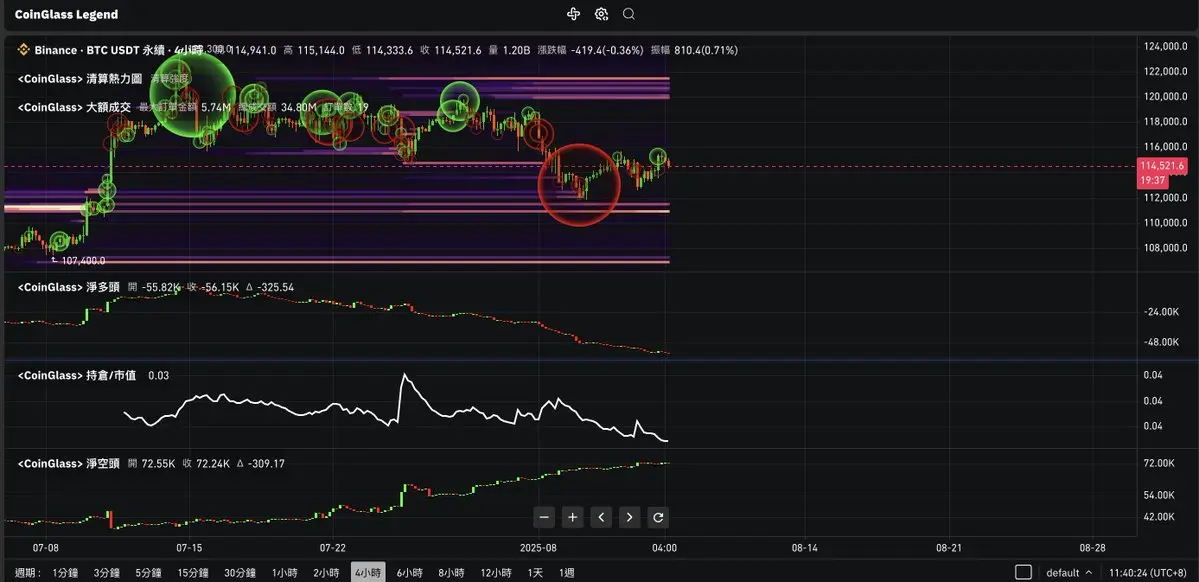Screen dimensions: 1199x582
Task: Click the 107,400.0 low price marker
Action: [79, 261]
